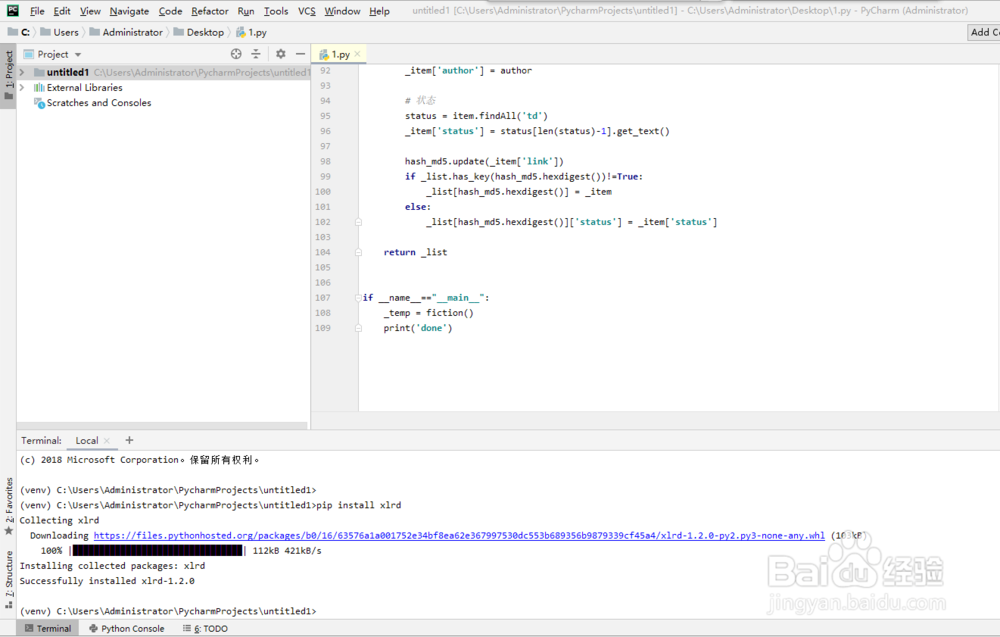Expand External Libraries node
This screenshot has height=637, width=1000.
(22, 87)
